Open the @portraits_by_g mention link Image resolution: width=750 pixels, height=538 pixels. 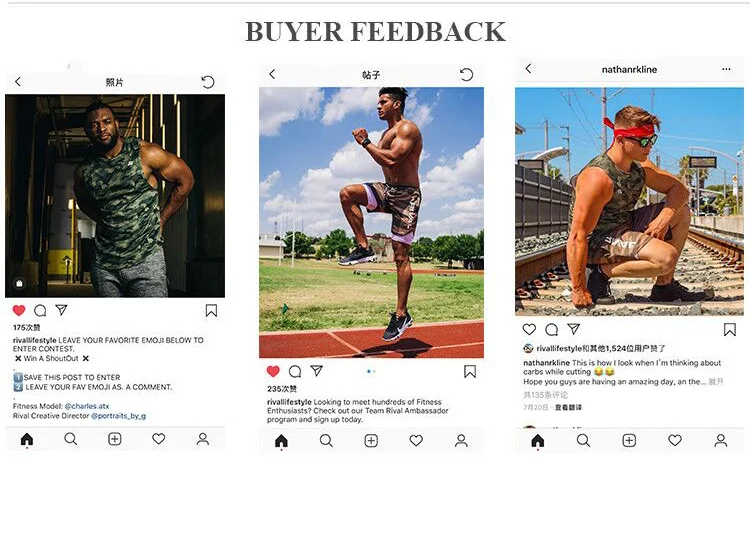119,416
